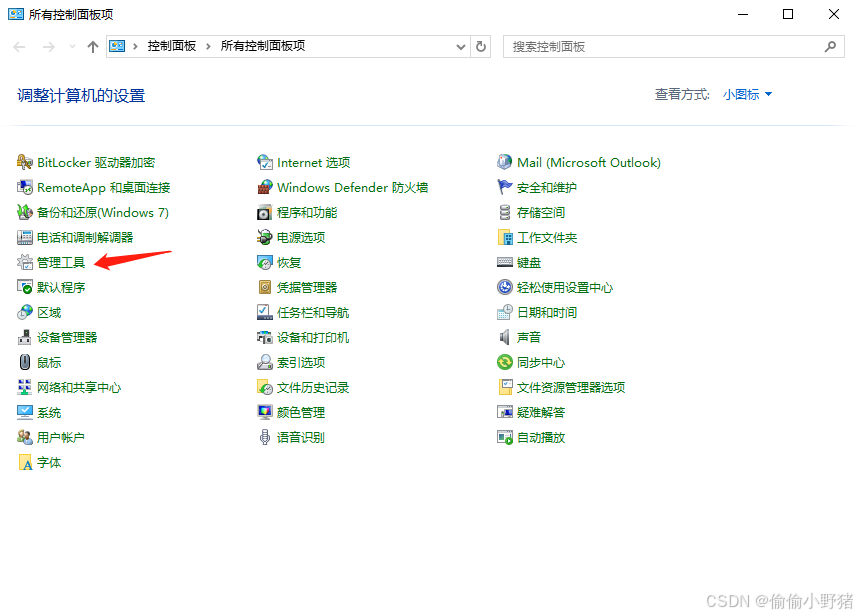
Task: Click the Mail (Microsoft Outlook) icon
Action: [x=504, y=162]
